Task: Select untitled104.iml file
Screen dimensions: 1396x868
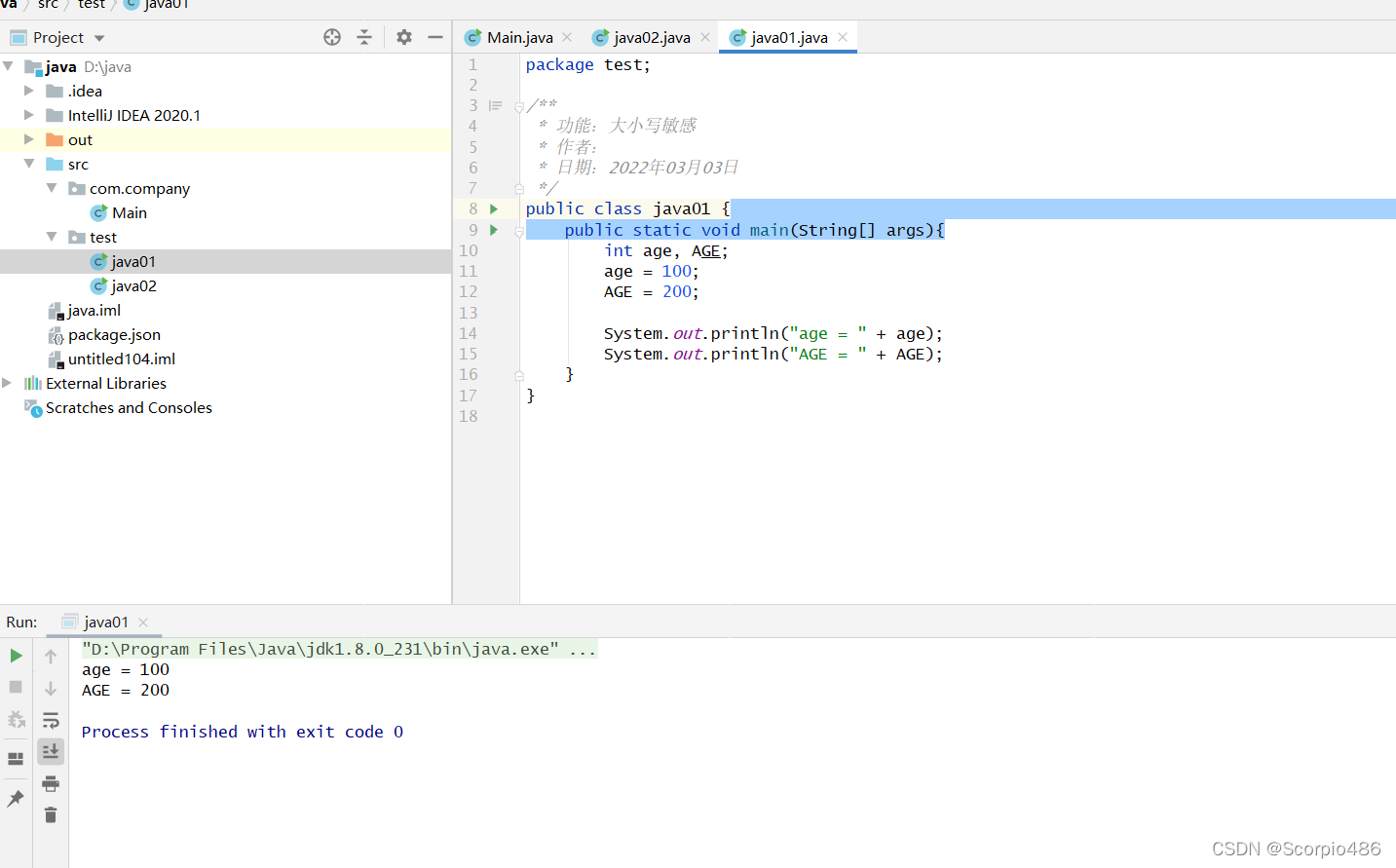Action: (112, 359)
